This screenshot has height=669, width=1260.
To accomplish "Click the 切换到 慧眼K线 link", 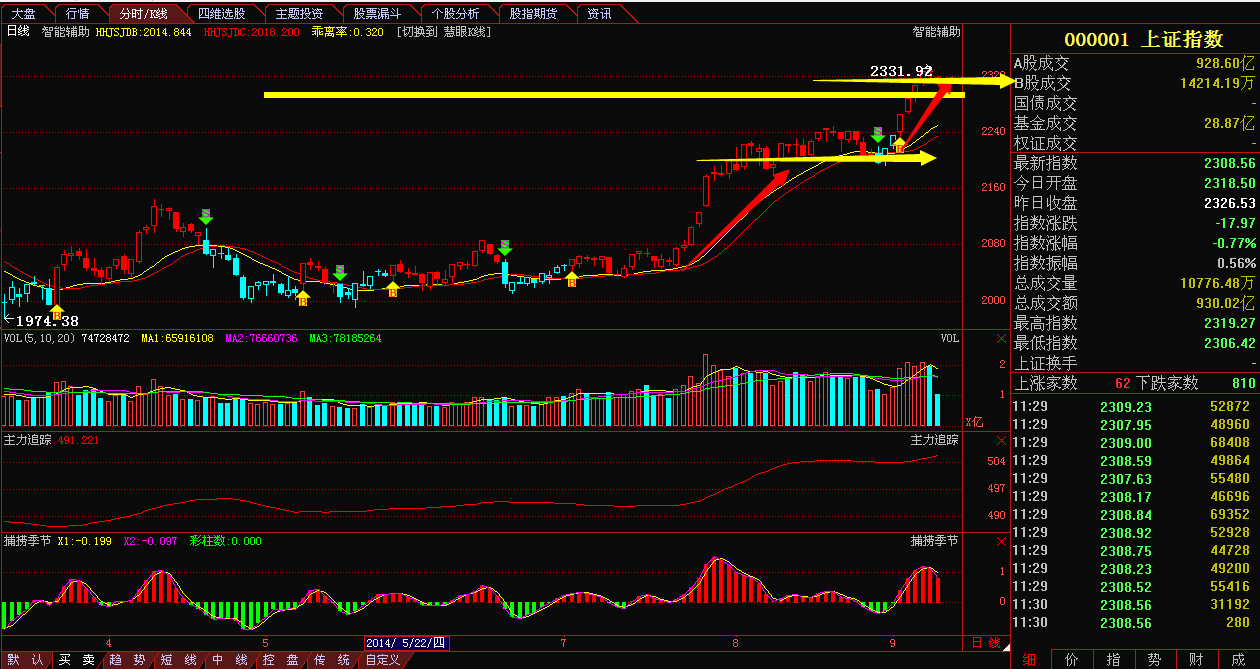I will (444, 32).
